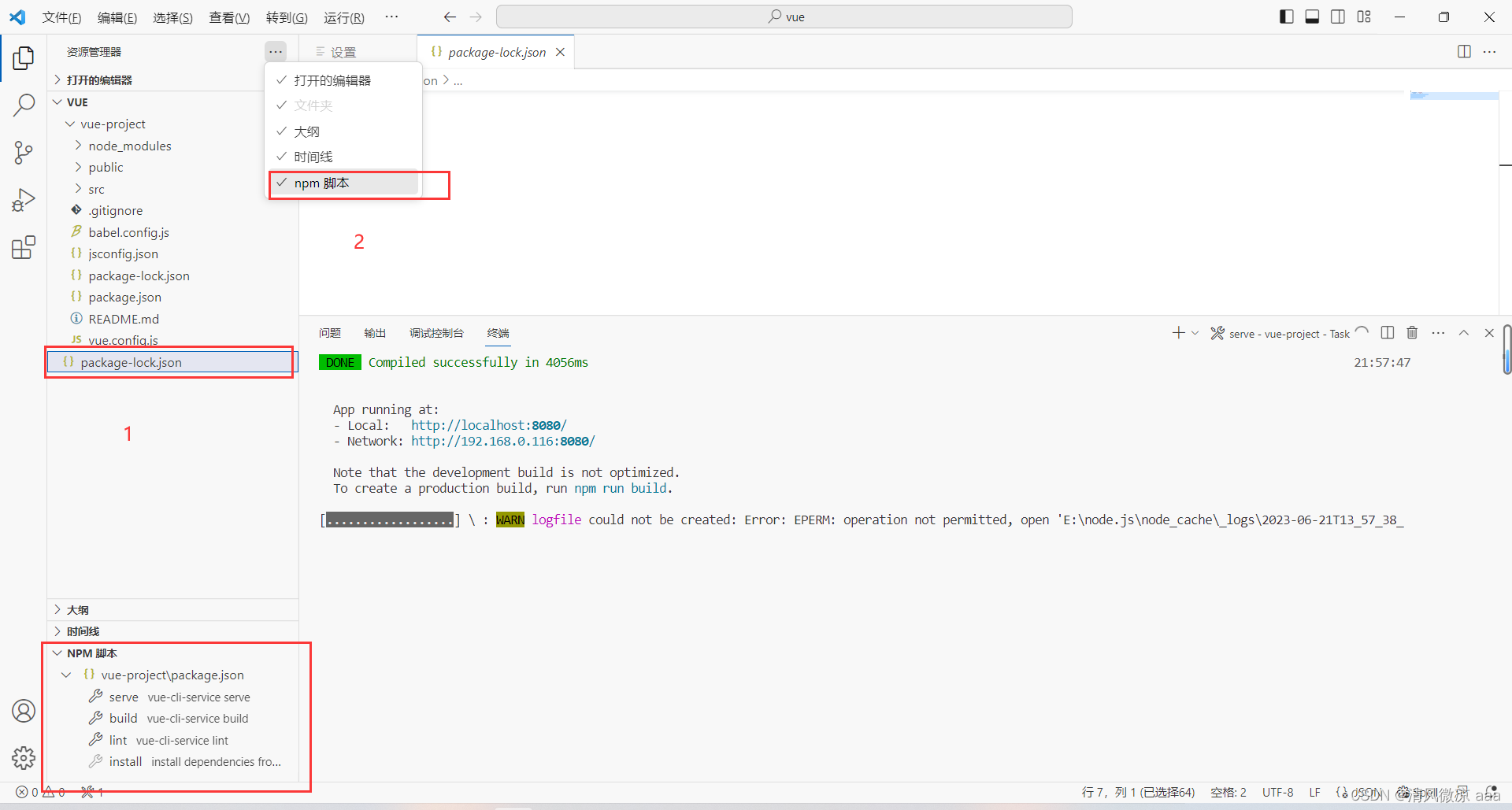Uncheck 时间线 in views menu
This screenshot has height=810, width=1512.
coord(343,157)
